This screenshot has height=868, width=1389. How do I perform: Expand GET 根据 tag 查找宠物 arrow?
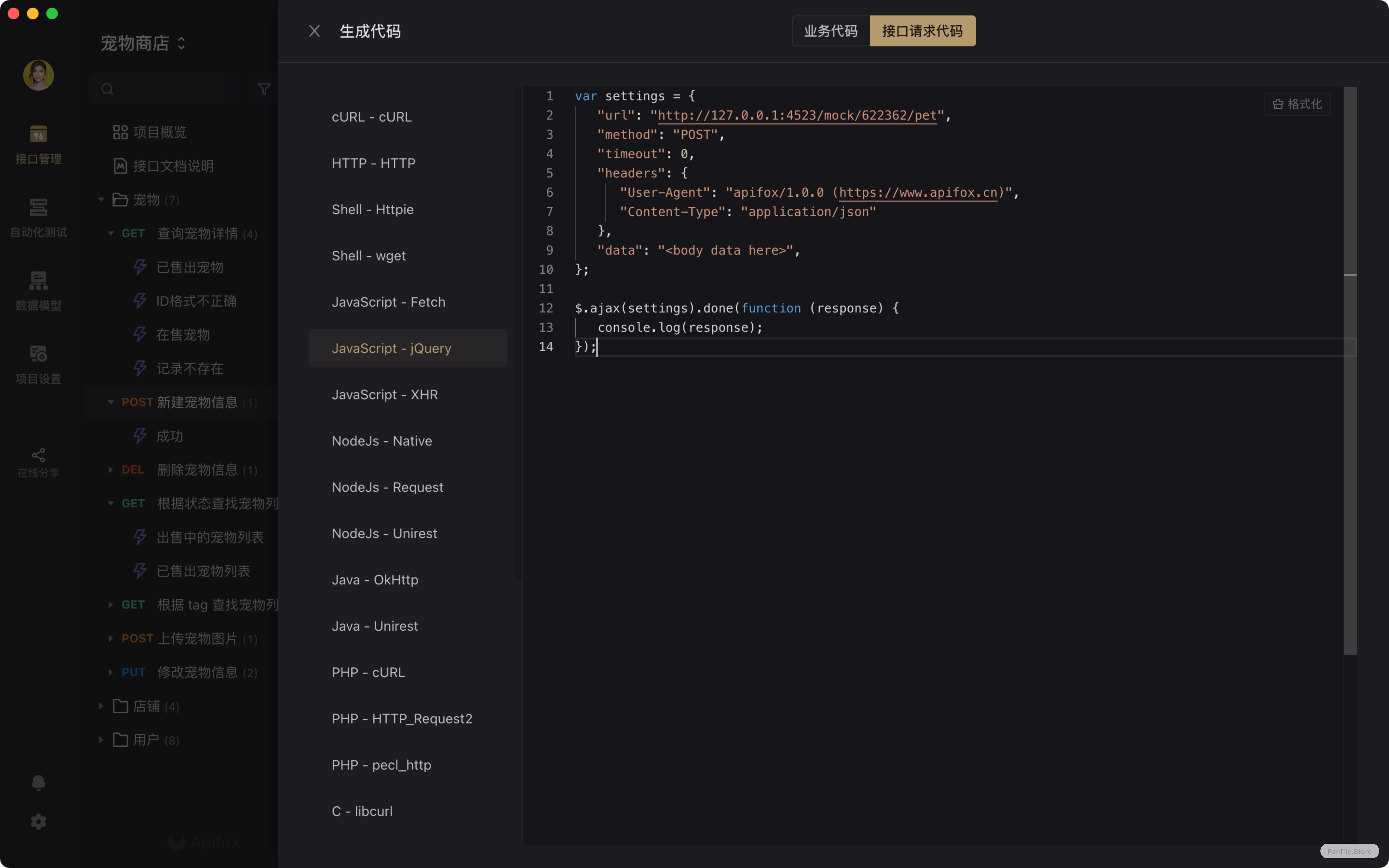pos(111,604)
